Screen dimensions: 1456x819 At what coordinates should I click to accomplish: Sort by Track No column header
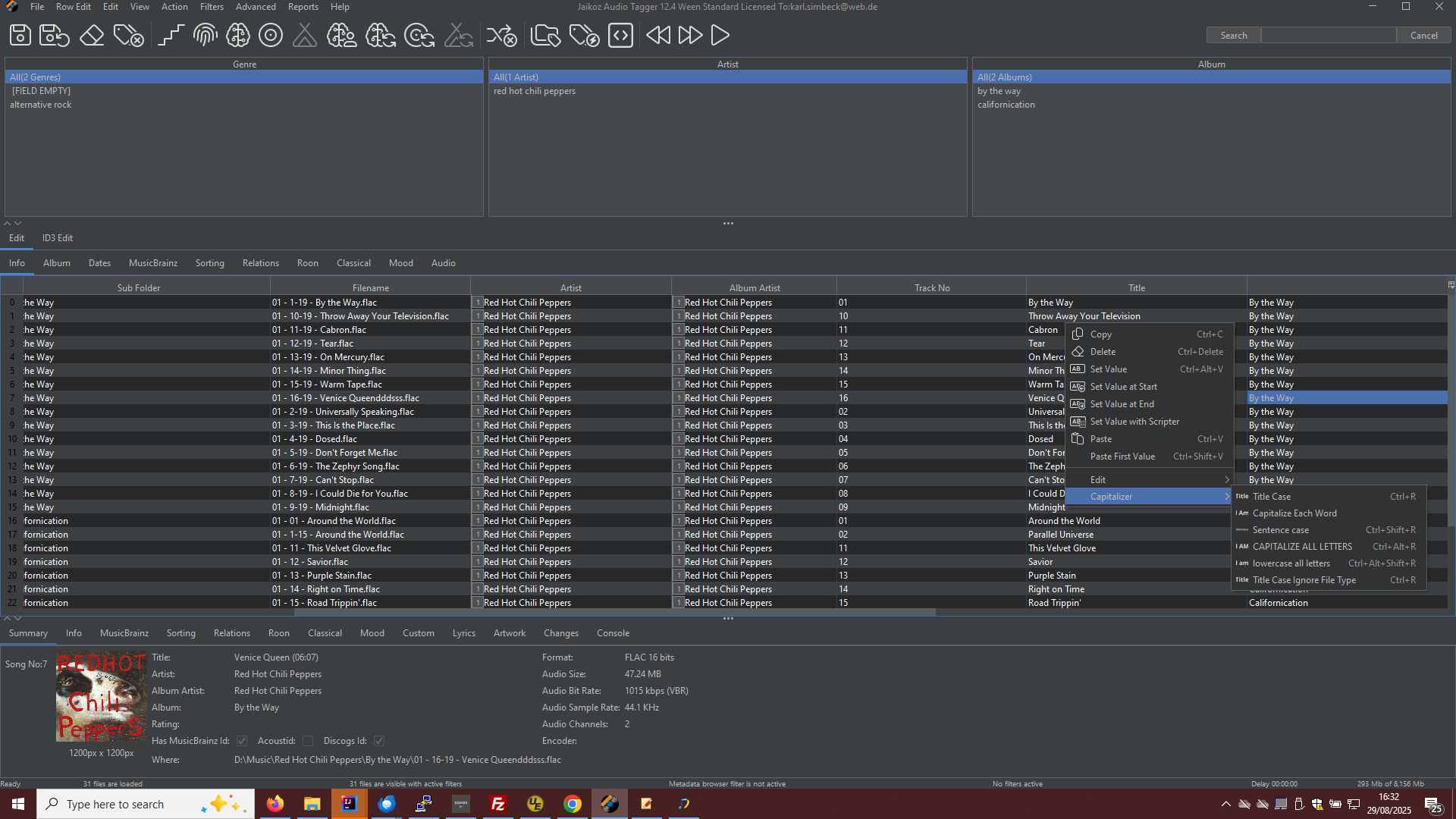[x=932, y=288]
